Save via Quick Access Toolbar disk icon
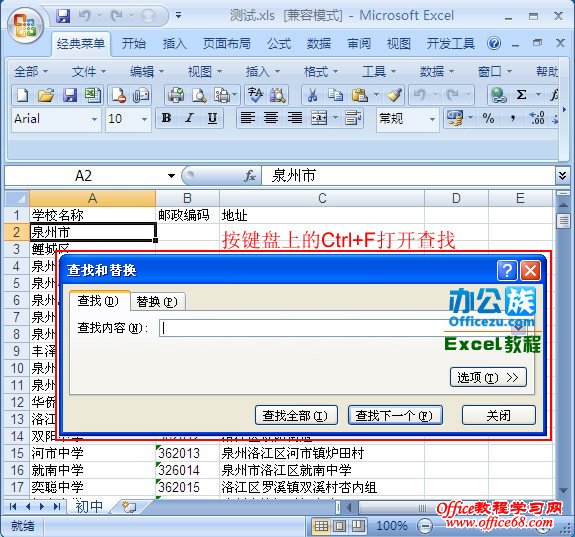The image size is (575, 537). (62, 16)
